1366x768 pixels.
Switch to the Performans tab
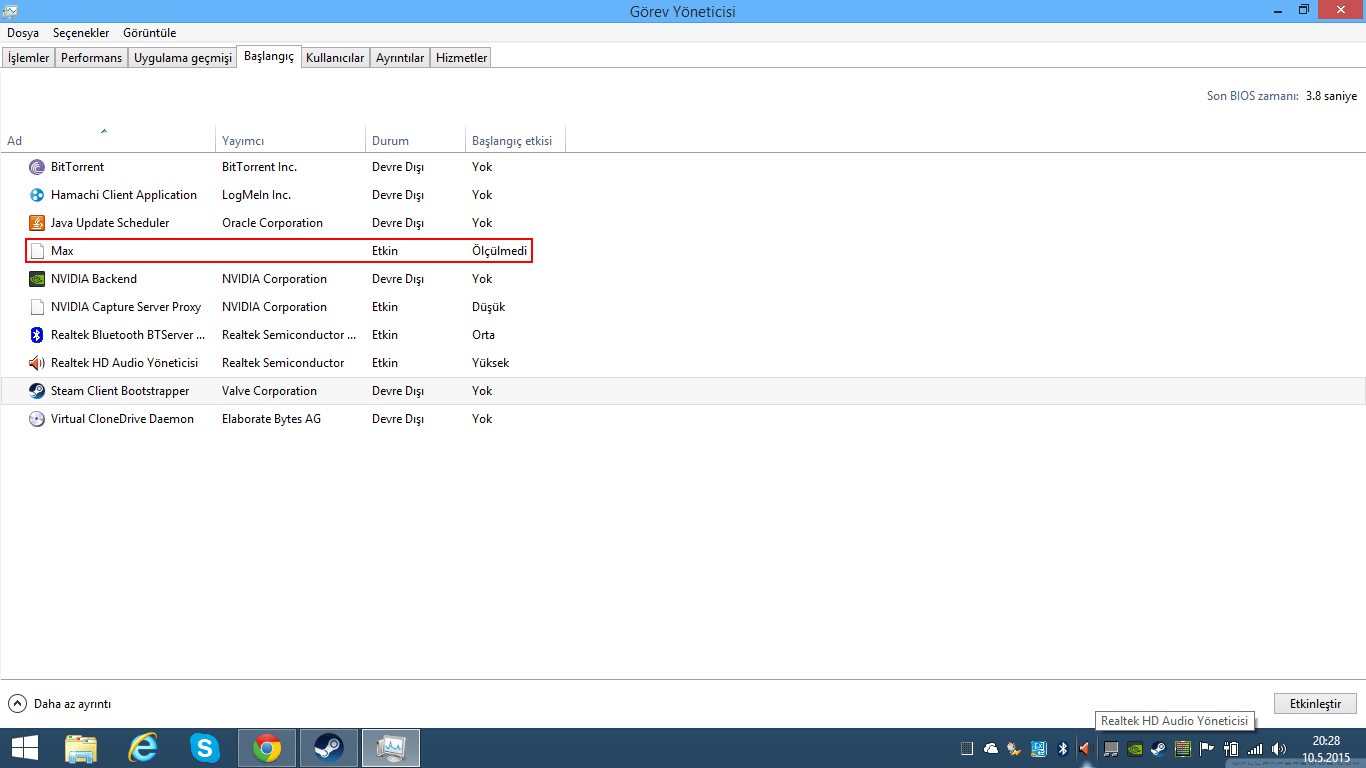(x=91, y=58)
